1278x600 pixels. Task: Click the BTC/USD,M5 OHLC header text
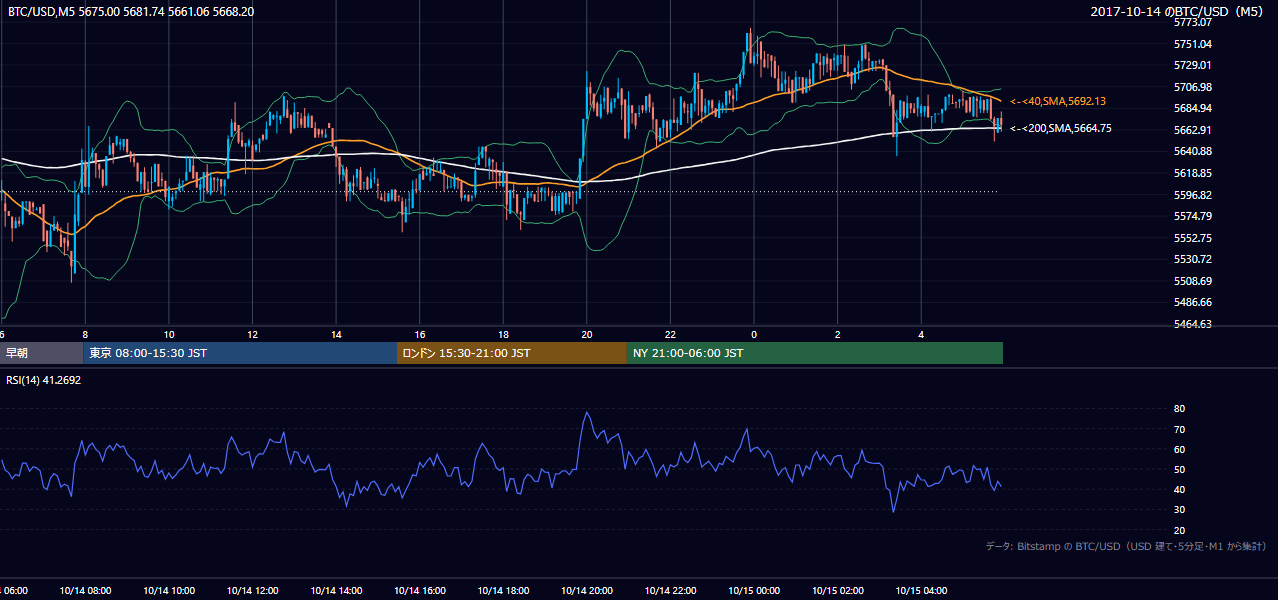click(x=131, y=12)
